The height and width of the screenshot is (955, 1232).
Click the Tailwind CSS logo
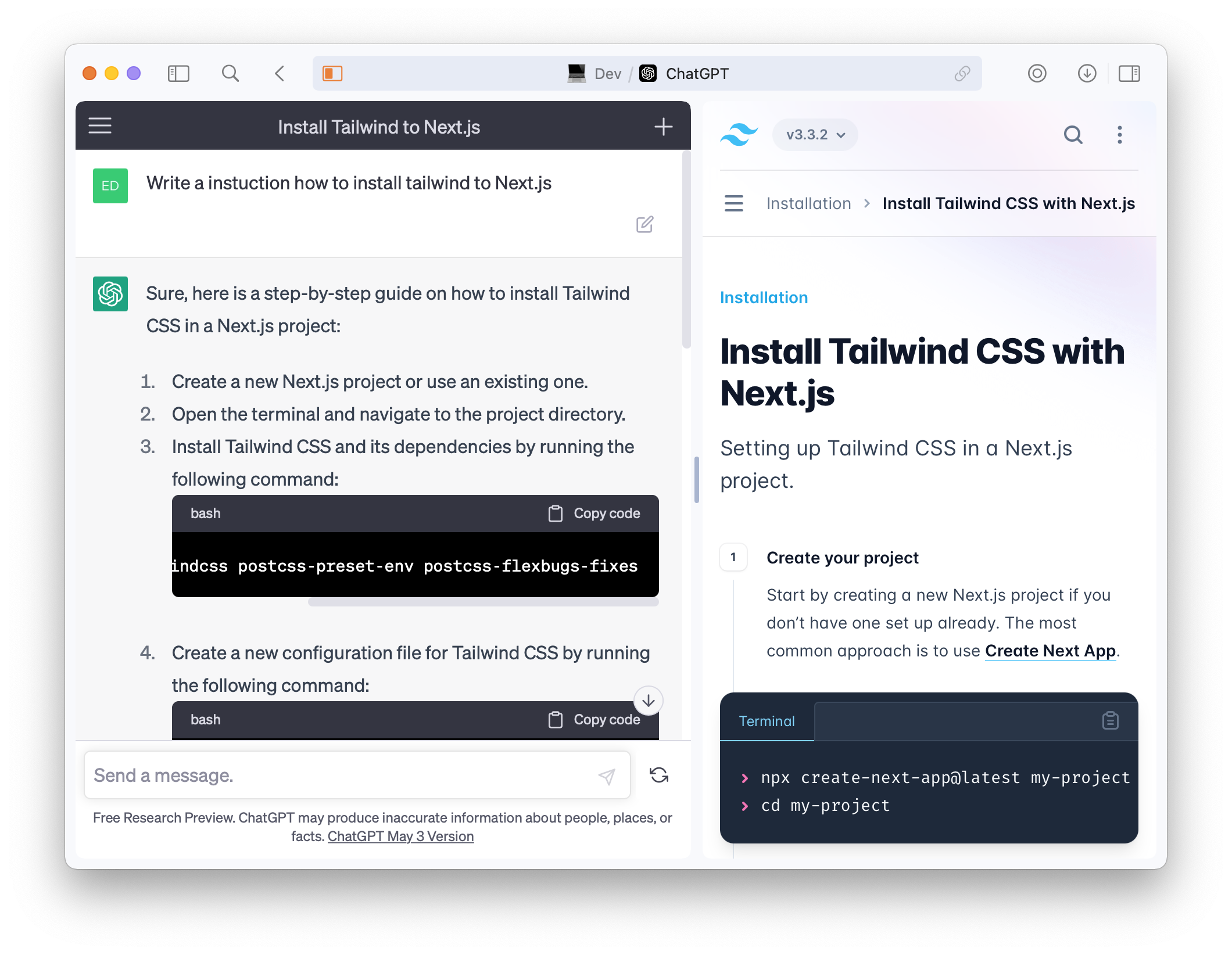pyautogui.click(x=739, y=135)
